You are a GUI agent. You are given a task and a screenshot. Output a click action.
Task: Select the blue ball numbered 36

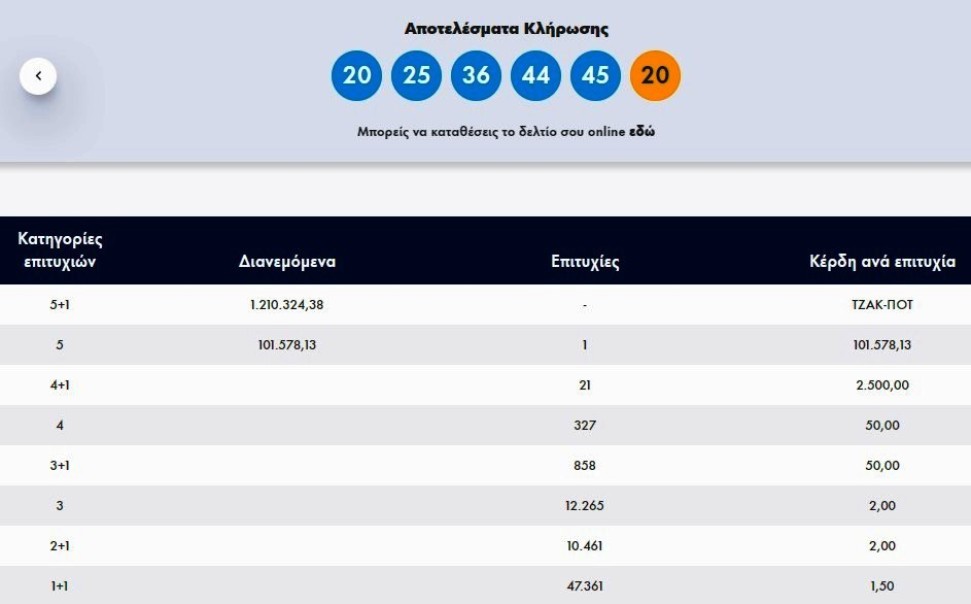[x=476, y=76]
